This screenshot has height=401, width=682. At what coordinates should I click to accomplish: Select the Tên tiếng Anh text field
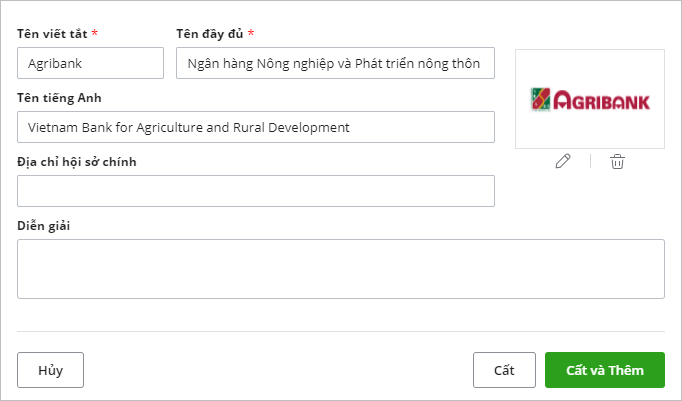(x=256, y=127)
